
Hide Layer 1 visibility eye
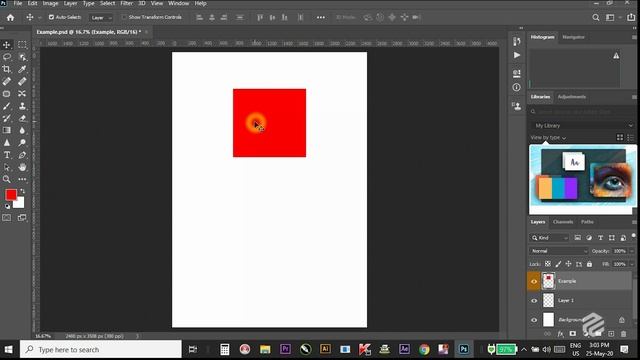pos(534,301)
